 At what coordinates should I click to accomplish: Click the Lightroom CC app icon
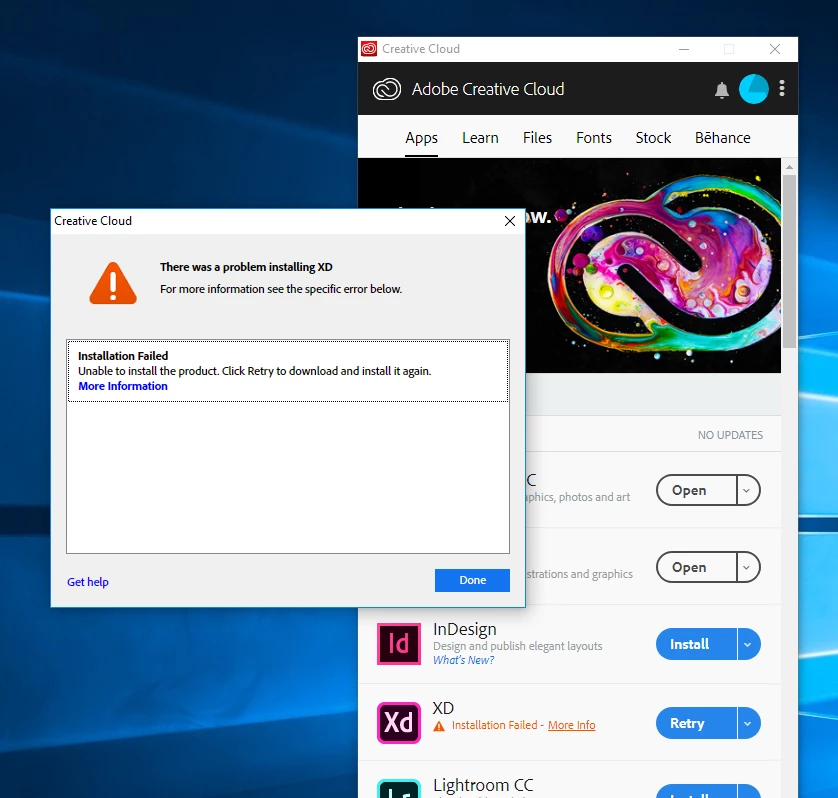pos(399,789)
